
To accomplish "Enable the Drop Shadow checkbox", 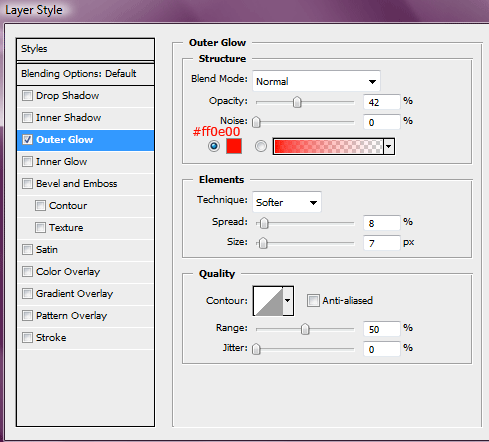I will (27, 96).
